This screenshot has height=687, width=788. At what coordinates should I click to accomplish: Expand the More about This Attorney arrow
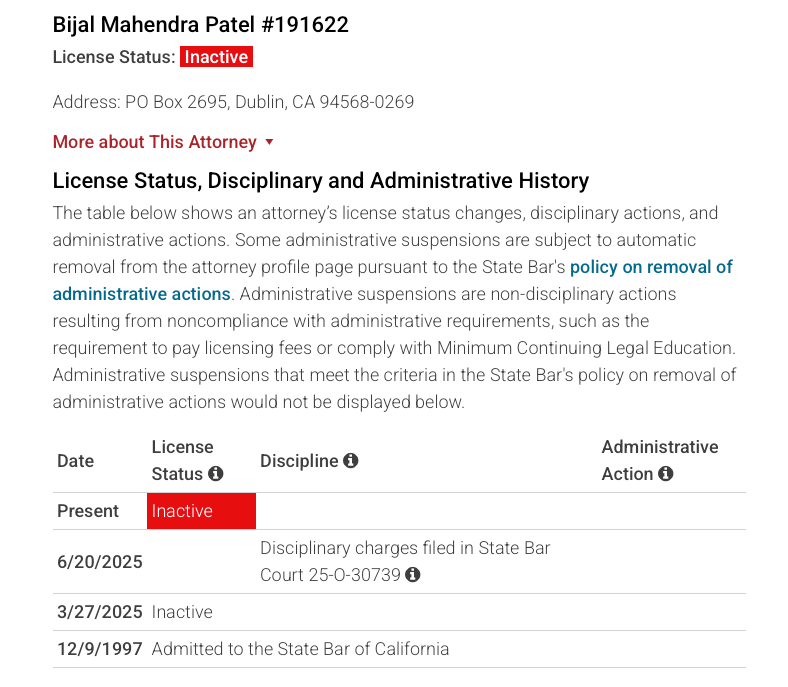[x=269, y=142]
